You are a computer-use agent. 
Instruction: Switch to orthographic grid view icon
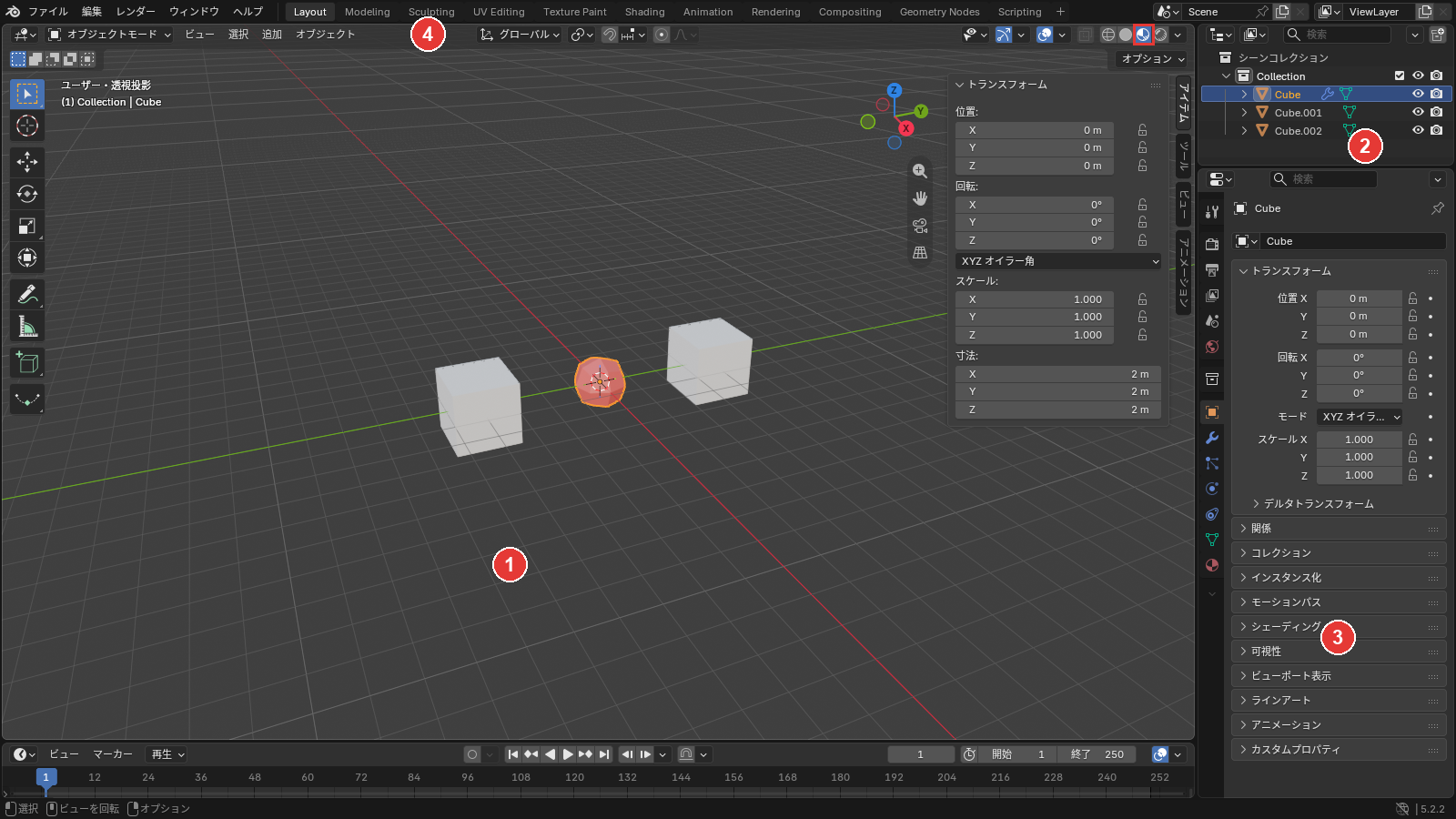920,253
